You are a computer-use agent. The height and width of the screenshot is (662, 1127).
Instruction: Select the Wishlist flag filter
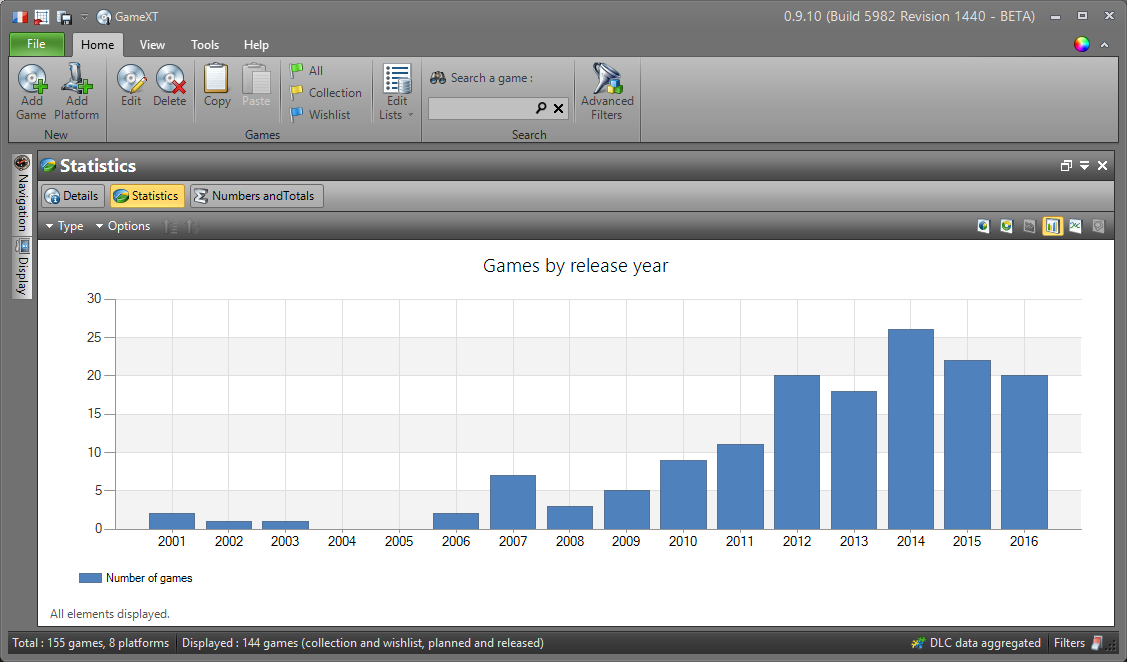pyautogui.click(x=320, y=115)
